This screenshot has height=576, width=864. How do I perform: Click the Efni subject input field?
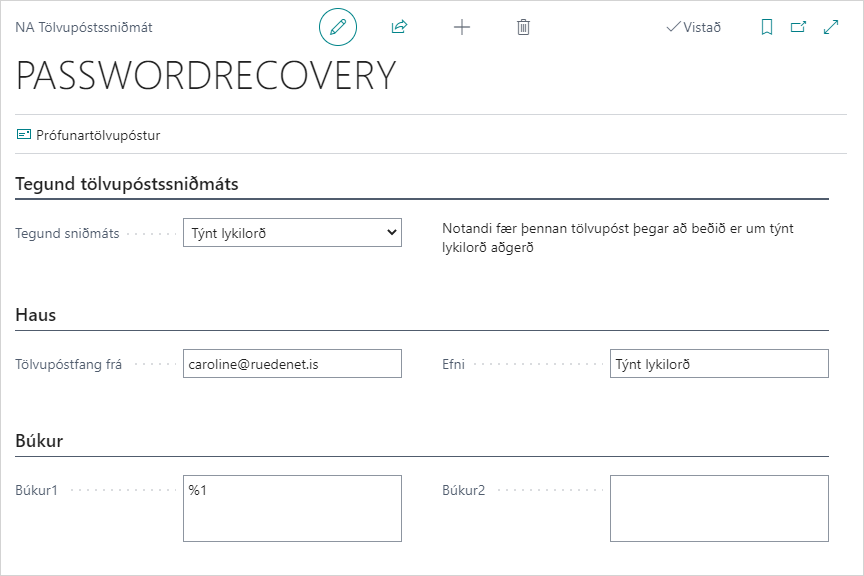[x=719, y=364]
